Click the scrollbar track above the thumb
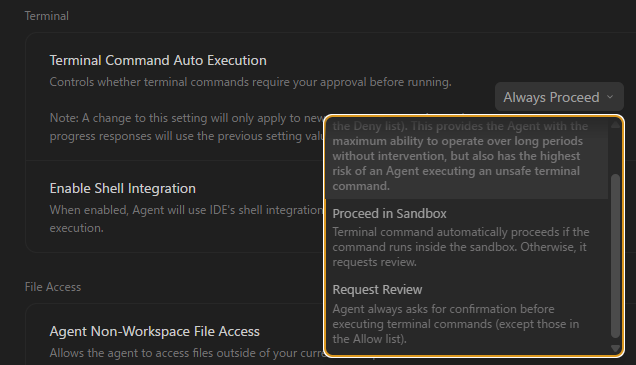The width and height of the screenshot is (636, 365). pyautogui.click(x=615, y=151)
